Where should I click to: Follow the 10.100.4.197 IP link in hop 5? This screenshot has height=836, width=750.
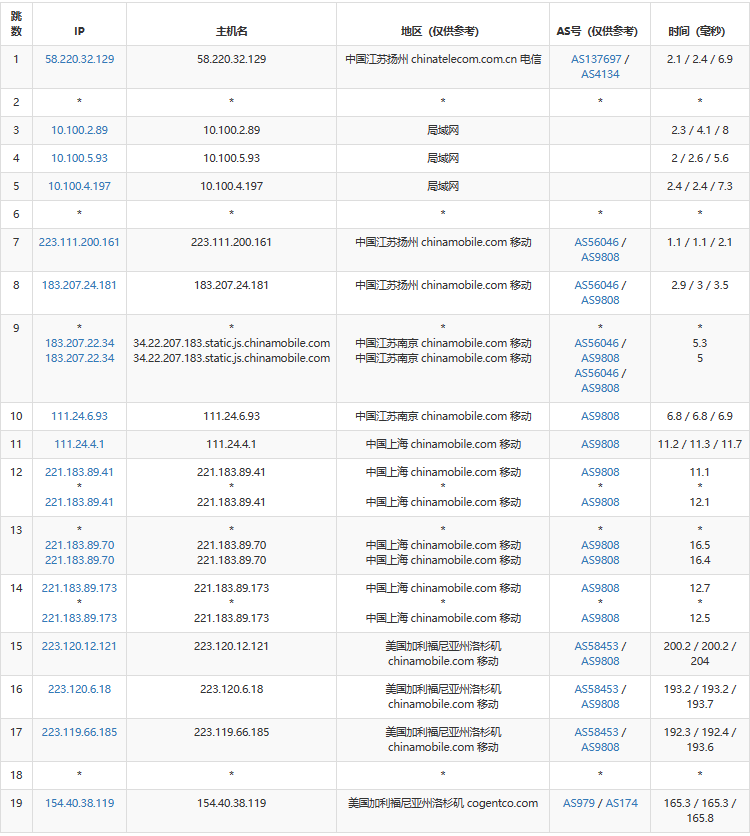79,186
